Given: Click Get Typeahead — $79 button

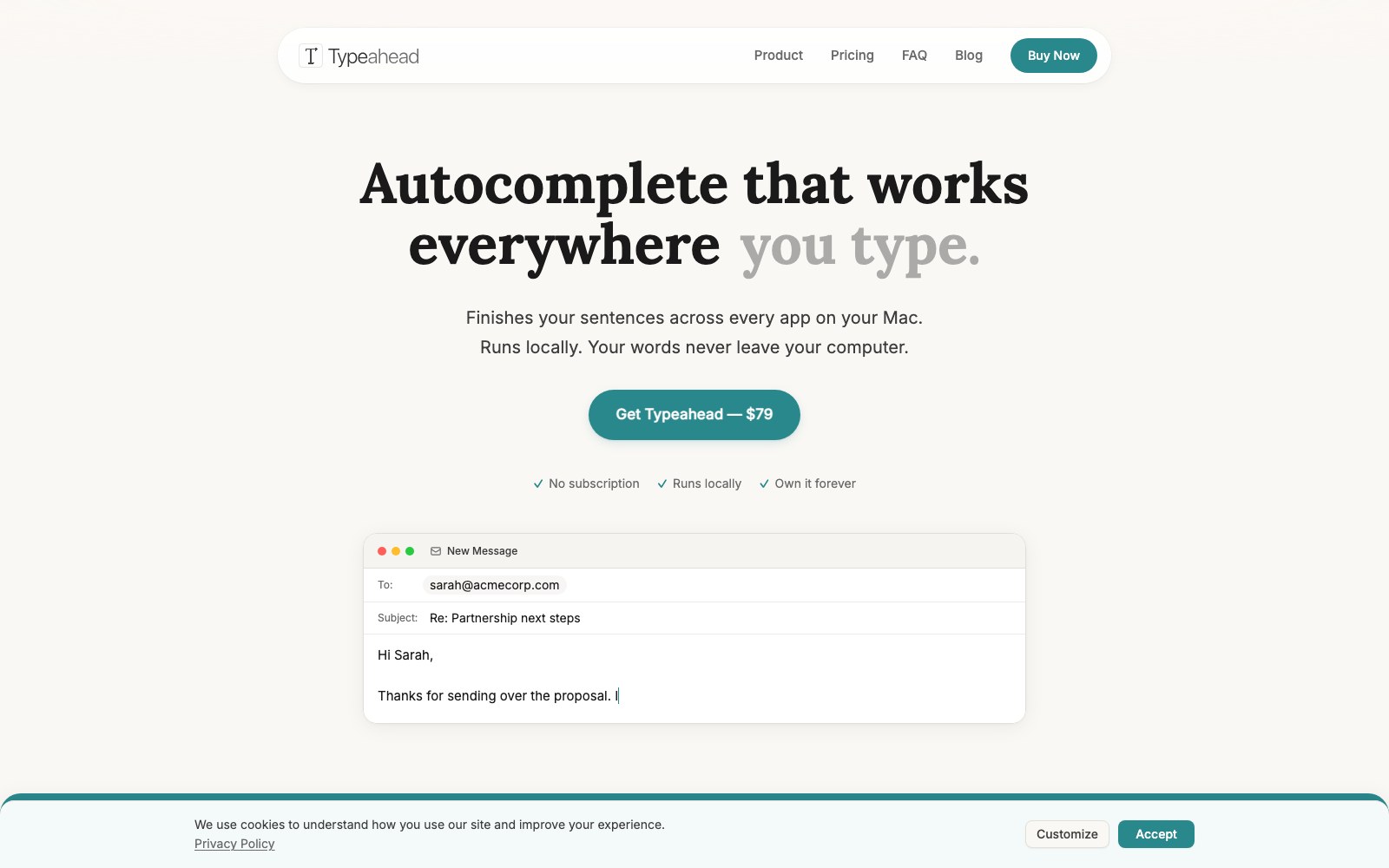Looking at the screenshot, I should [x=694, y=415].
